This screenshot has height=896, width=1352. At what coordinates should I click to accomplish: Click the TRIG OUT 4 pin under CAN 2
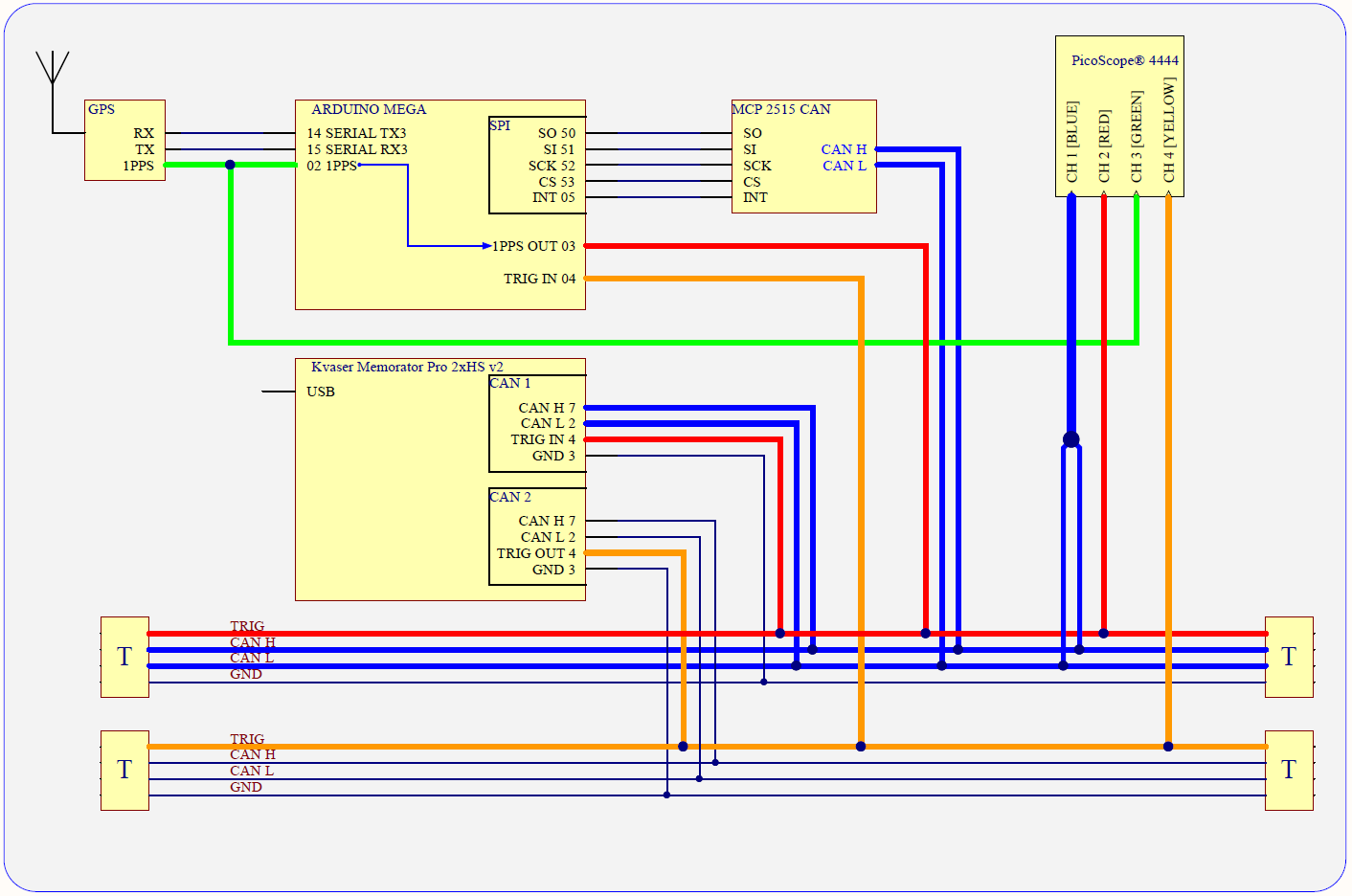coord(536,553)
